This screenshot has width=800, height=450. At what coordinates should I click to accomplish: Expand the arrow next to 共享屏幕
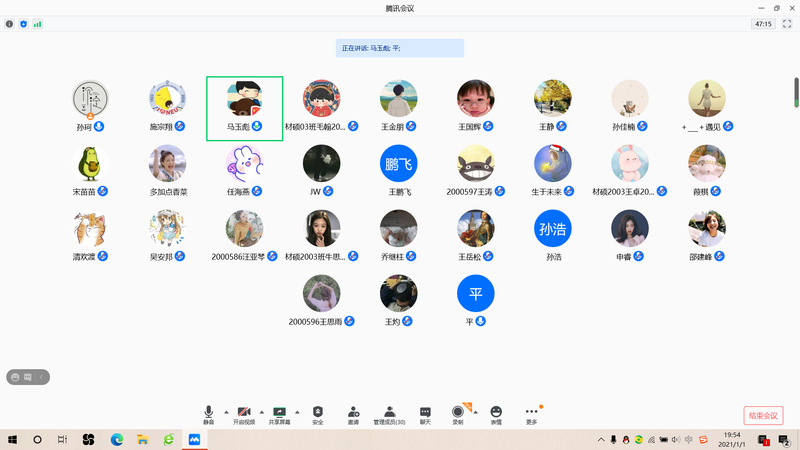[x=298, y=411]
